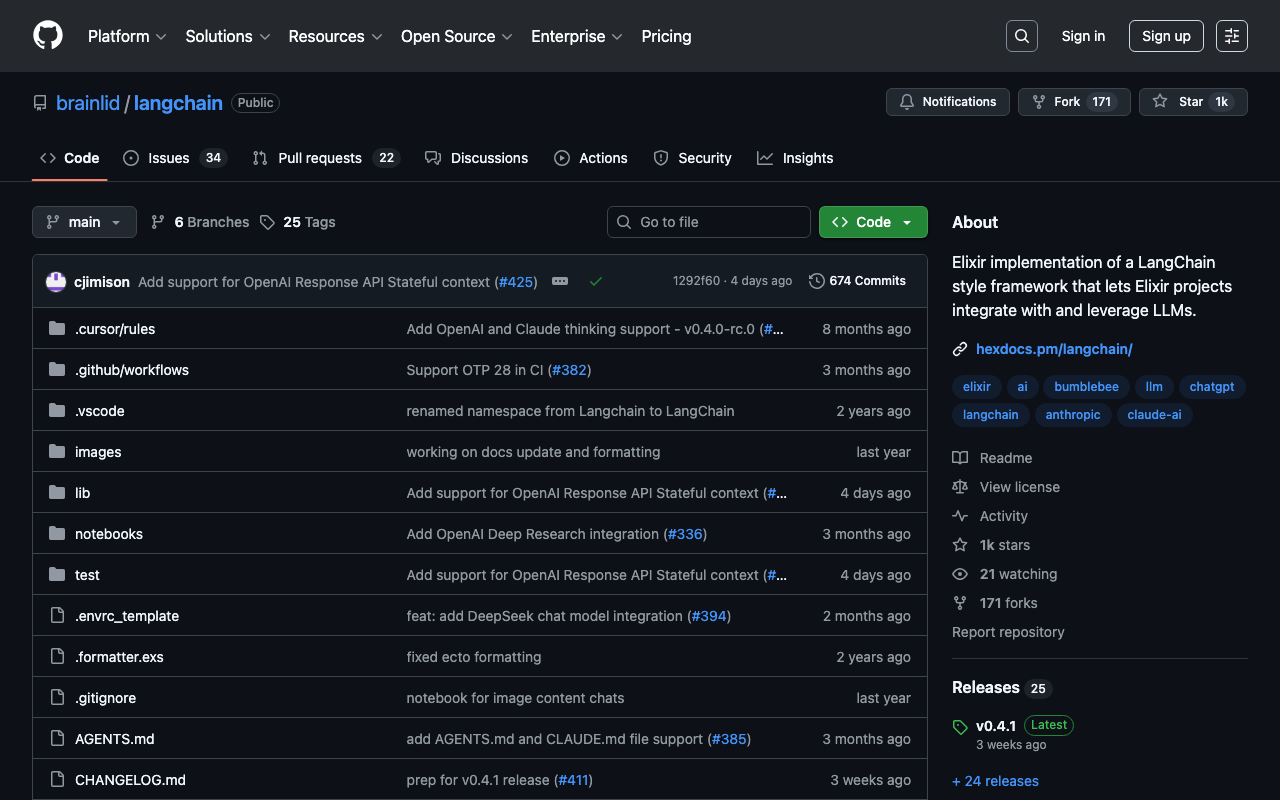The image size is (1280, 800).
Task: Select the elixir topic tag
Action: click(x=976, y=386)
